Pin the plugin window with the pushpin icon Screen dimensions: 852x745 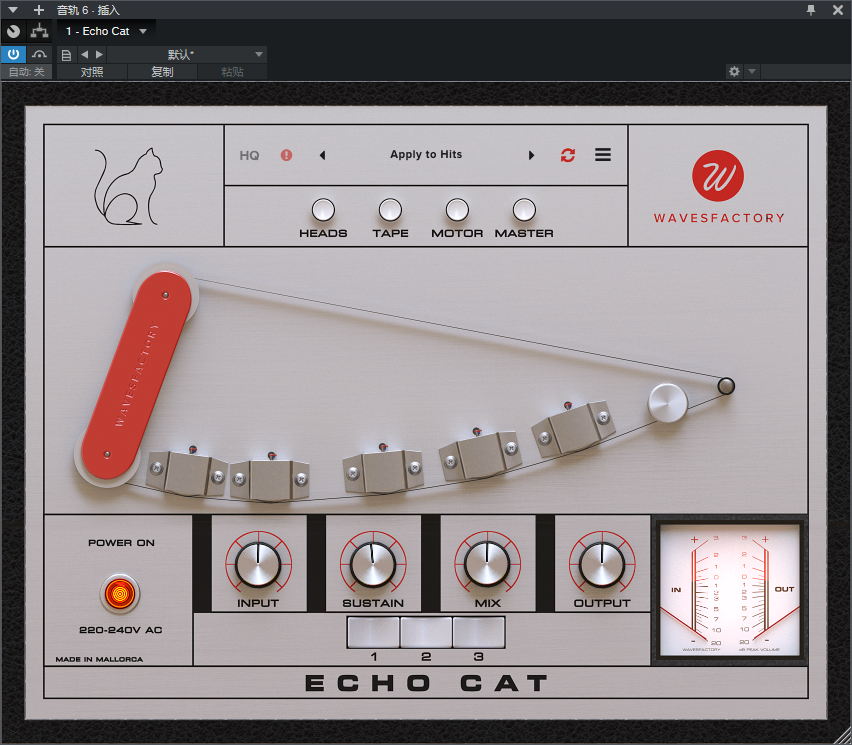(811, 10)
